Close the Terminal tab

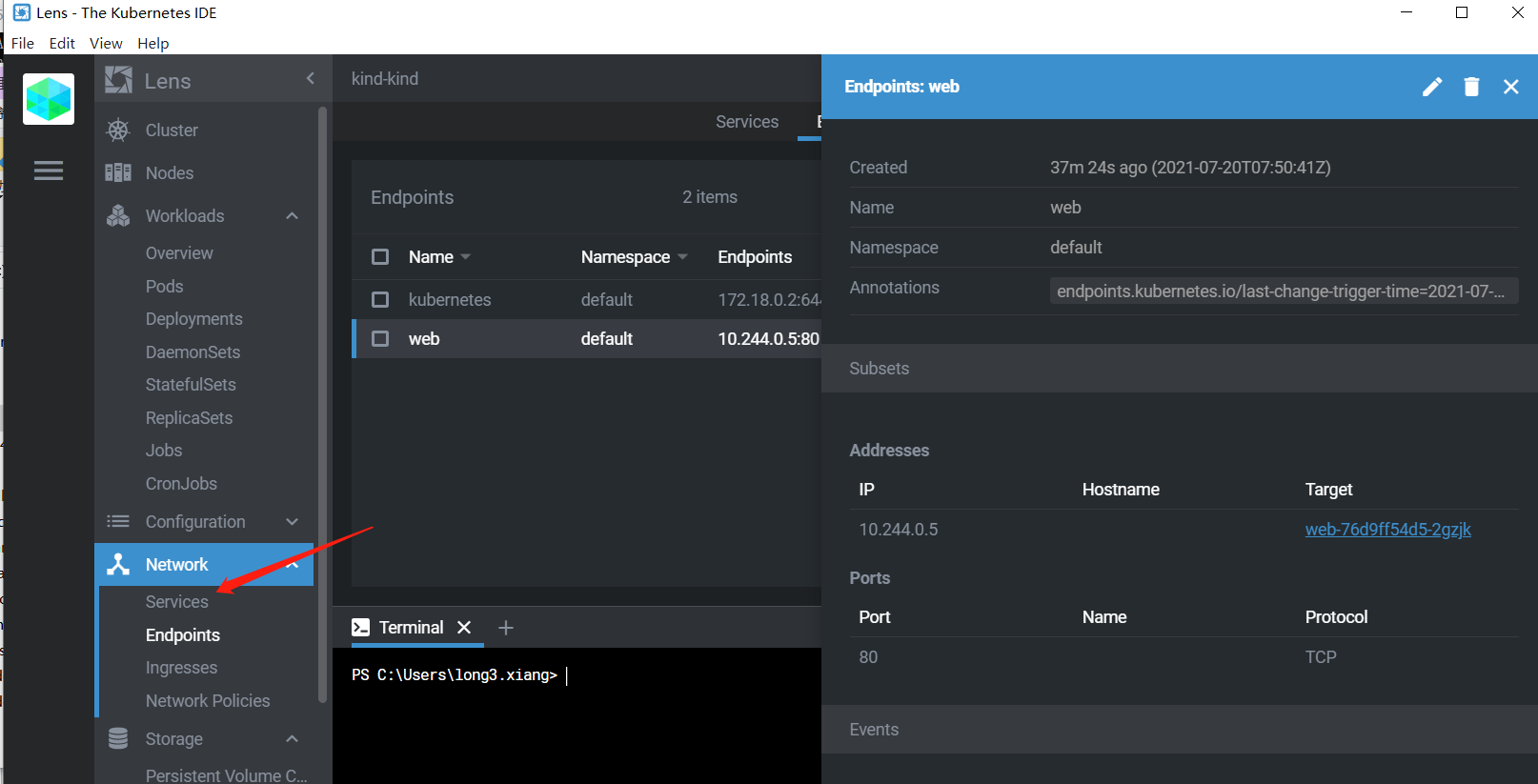click(x=464, y=627)
